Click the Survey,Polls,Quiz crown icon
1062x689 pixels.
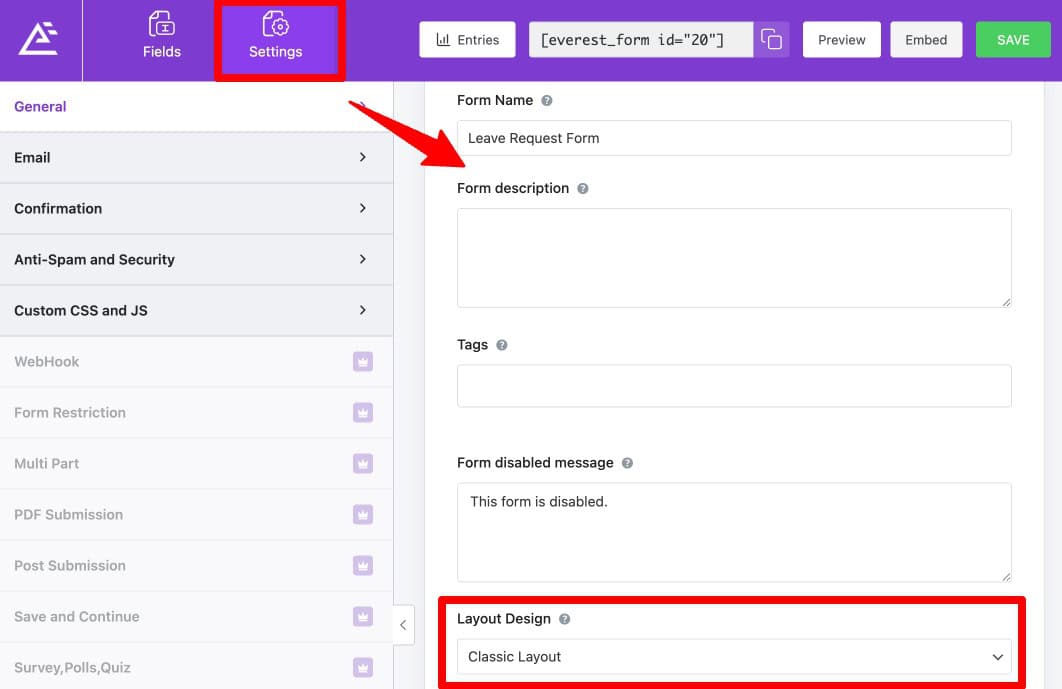(x=363, y=667)
